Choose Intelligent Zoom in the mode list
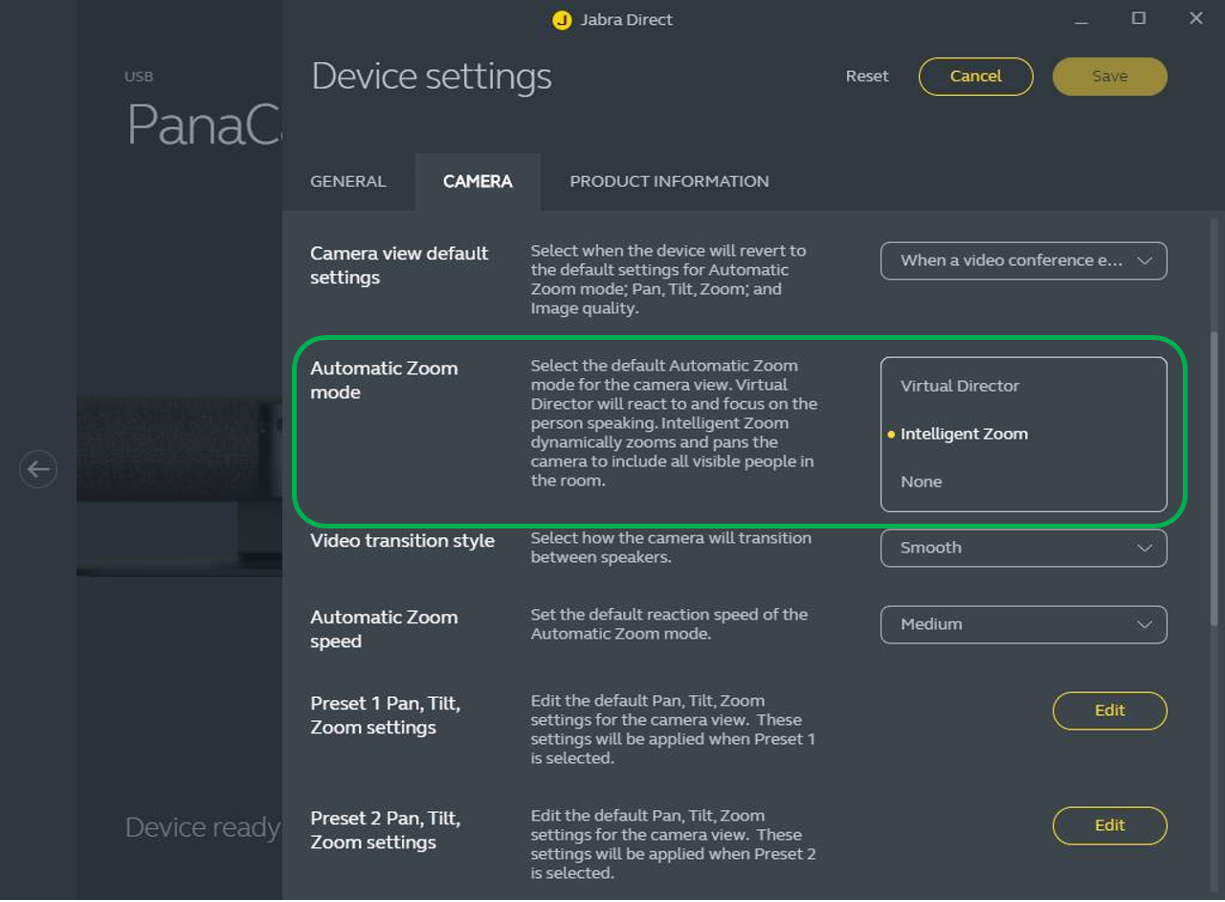 click(963, 434)
